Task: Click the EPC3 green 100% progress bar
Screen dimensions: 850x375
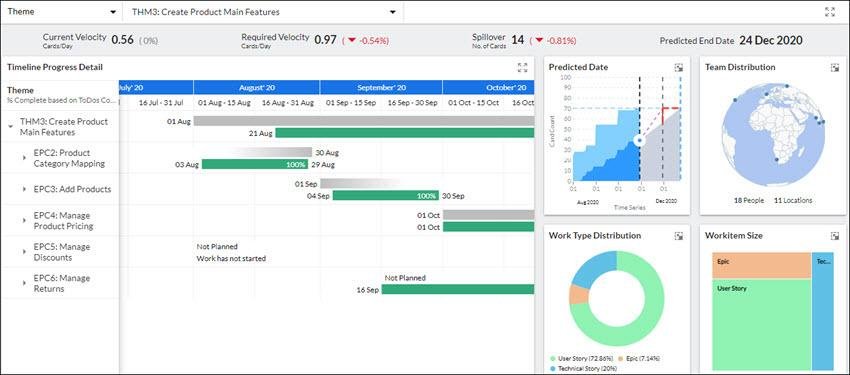Action: pyautogui.click(x=385, y=196)
